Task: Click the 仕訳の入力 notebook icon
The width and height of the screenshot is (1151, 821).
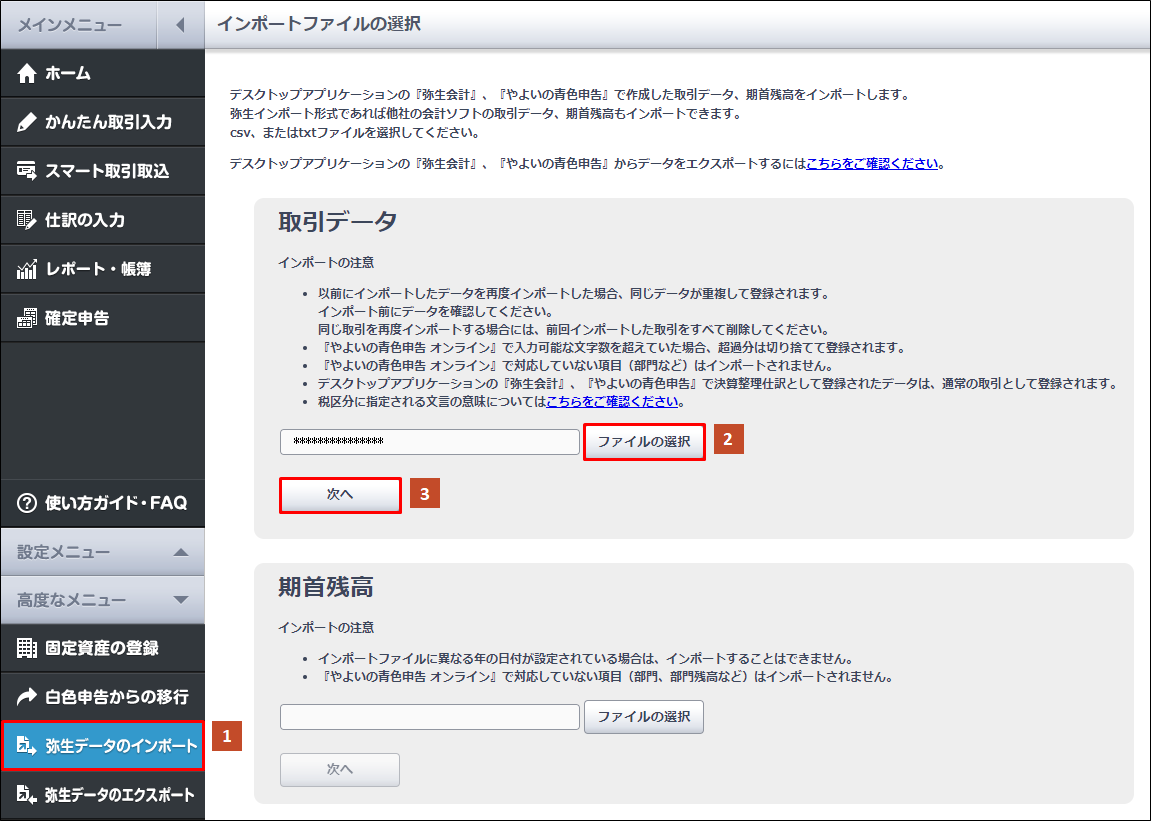Action: (26, 220)
